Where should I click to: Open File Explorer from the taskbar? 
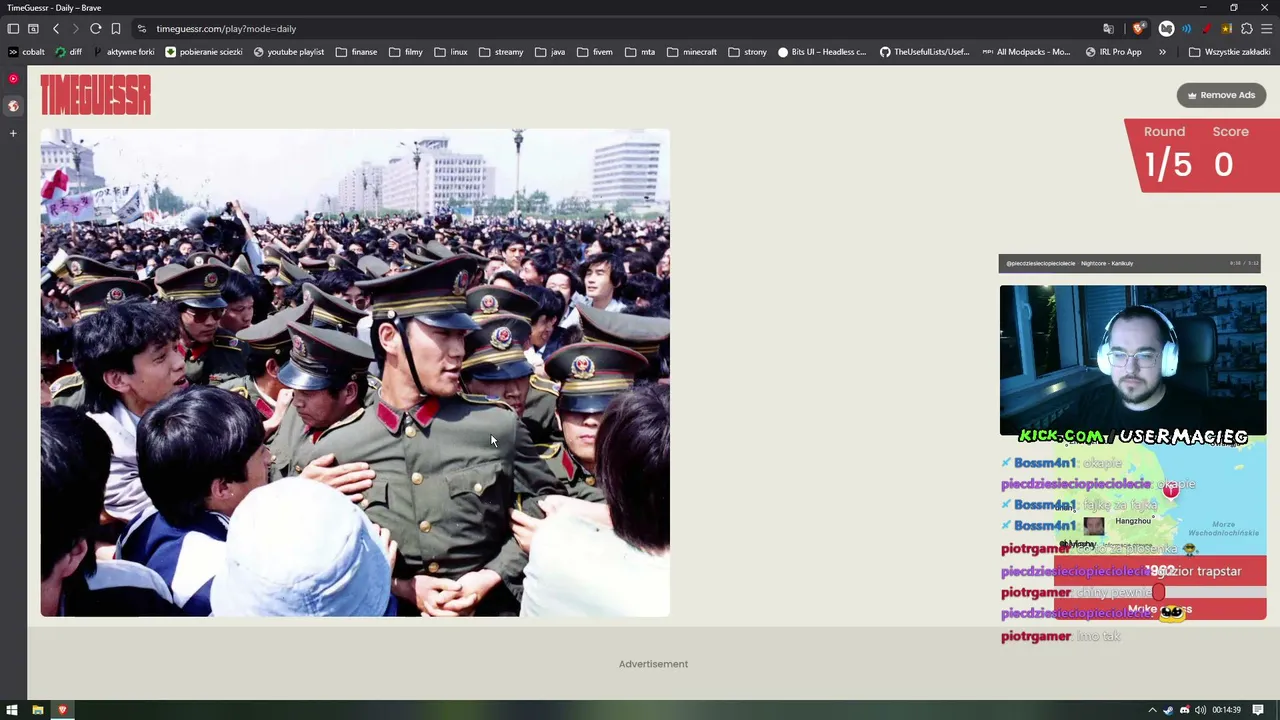38,710
